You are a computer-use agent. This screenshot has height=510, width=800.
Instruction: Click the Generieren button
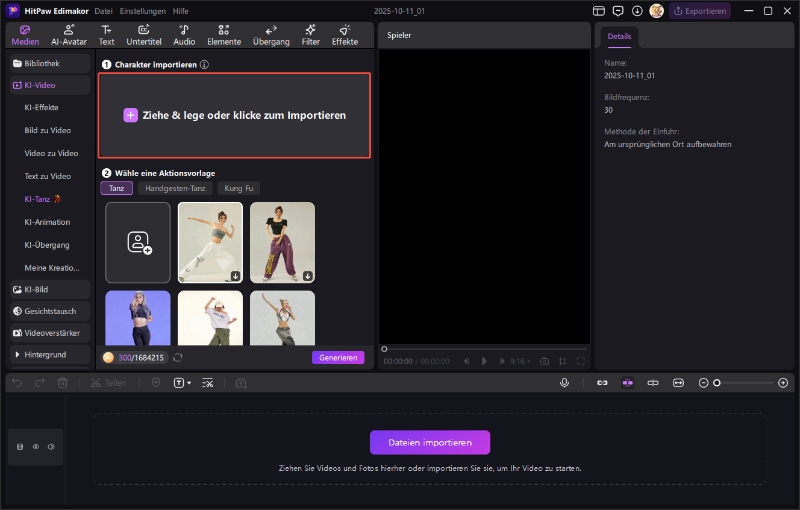[x=338, y=357]
